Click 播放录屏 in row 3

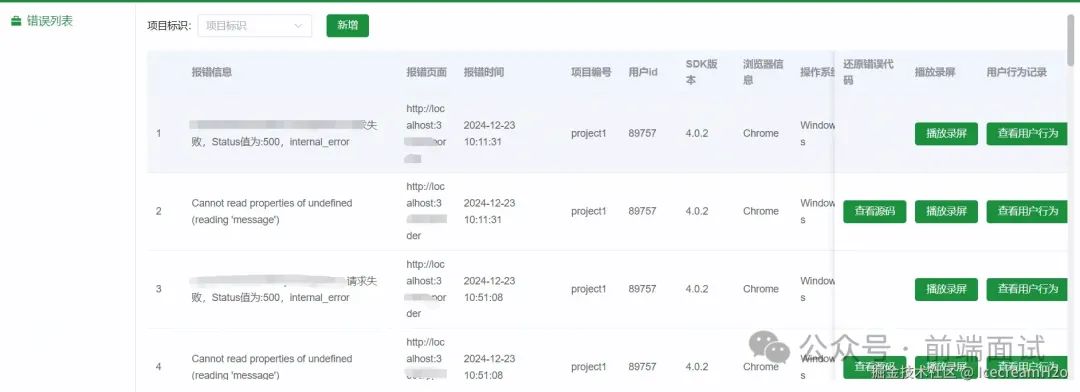click(946, 289)
